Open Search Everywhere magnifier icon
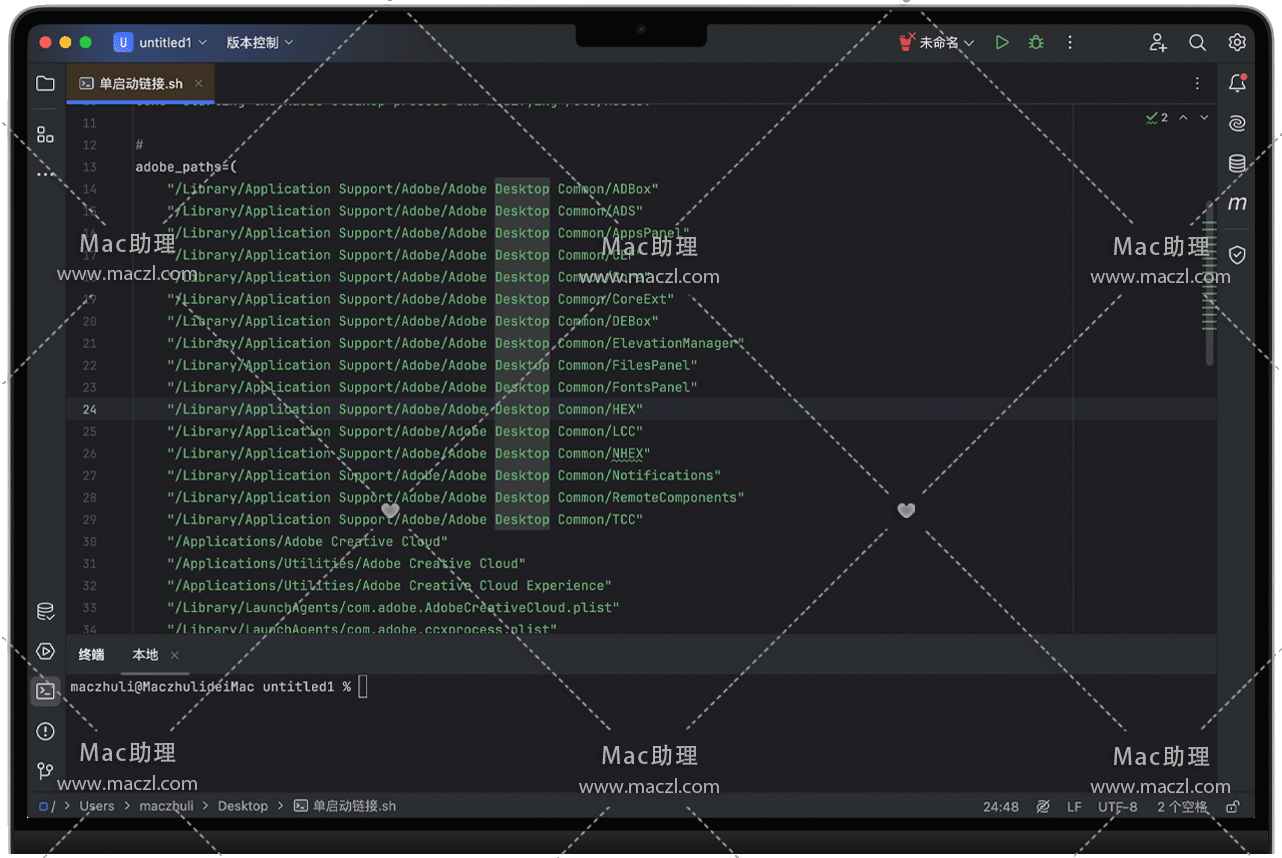The width and height of the screenshot is (1282, 858). (x=1197, y=43)
